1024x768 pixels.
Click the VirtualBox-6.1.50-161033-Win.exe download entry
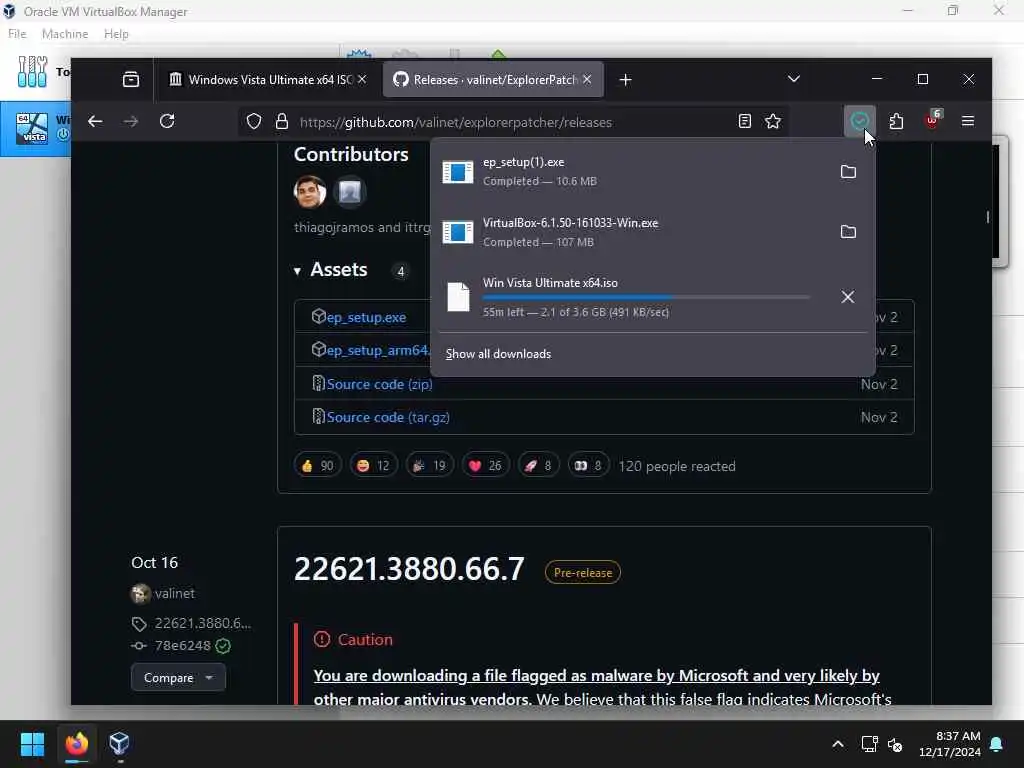[x=630, y=232]
